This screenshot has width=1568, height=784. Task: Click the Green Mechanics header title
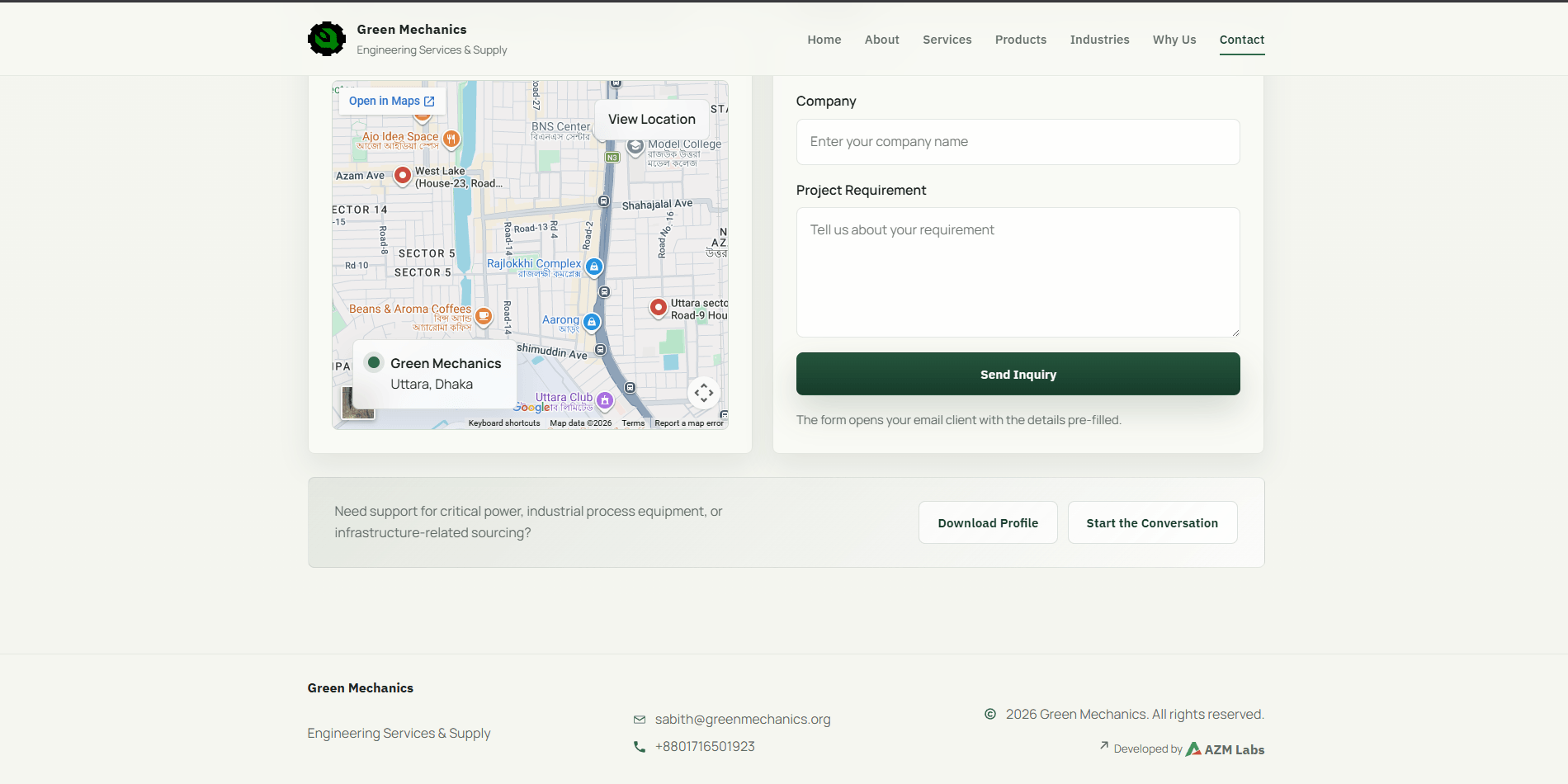412,30
